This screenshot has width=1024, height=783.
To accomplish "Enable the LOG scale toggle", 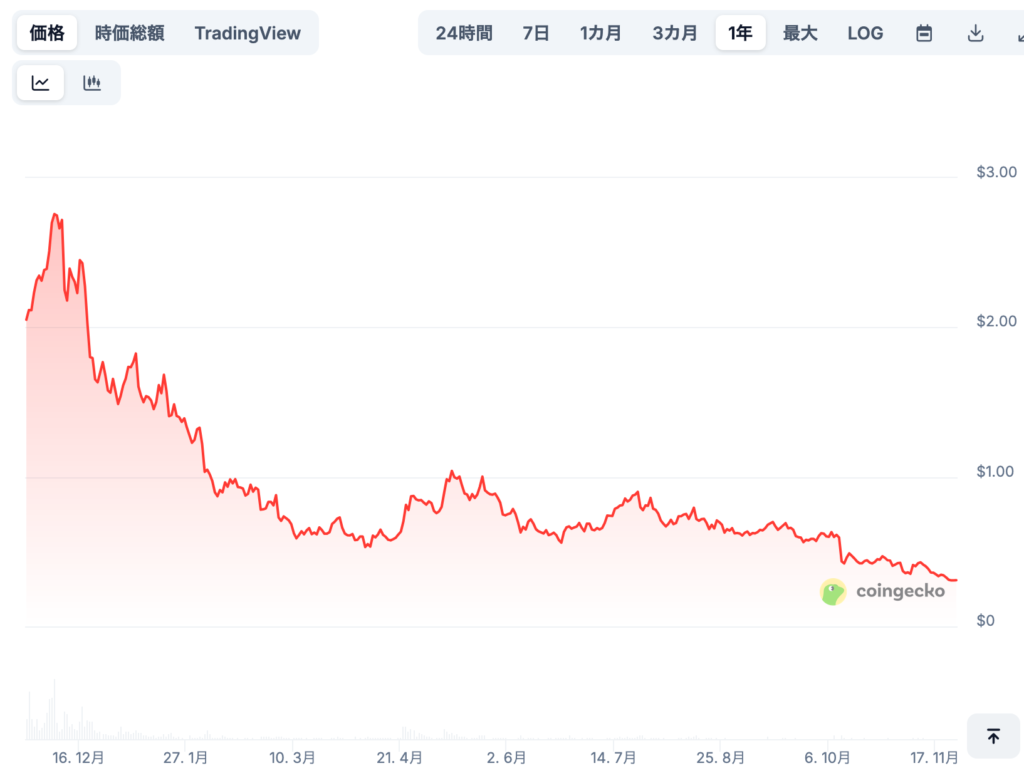I will click(x=864, y=32).
